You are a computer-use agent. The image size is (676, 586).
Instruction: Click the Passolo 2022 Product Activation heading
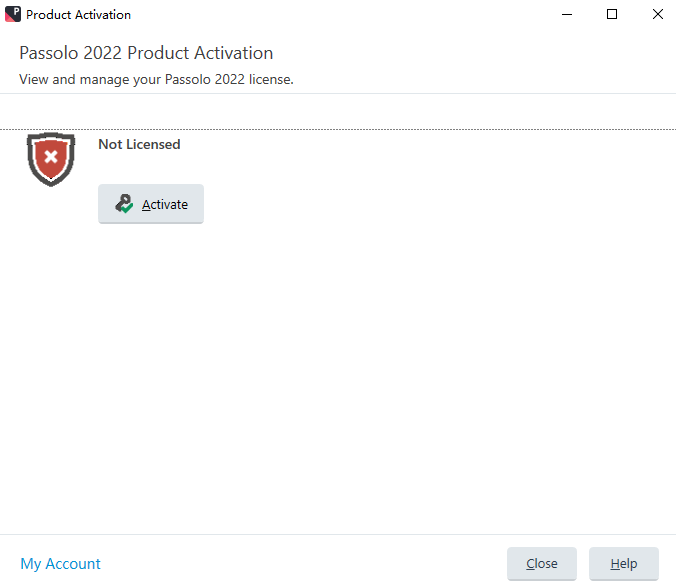146,53
